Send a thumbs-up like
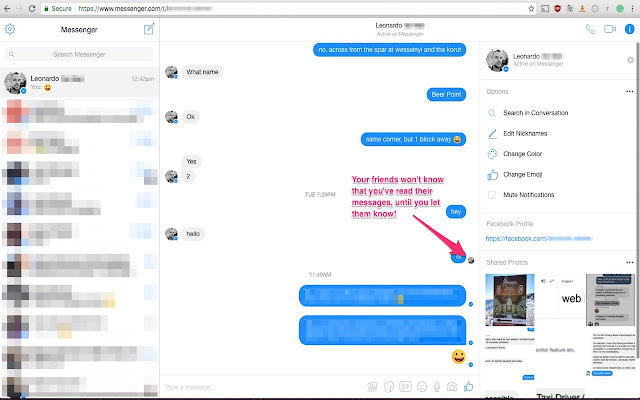640x400 pixels. coord(469,386)
